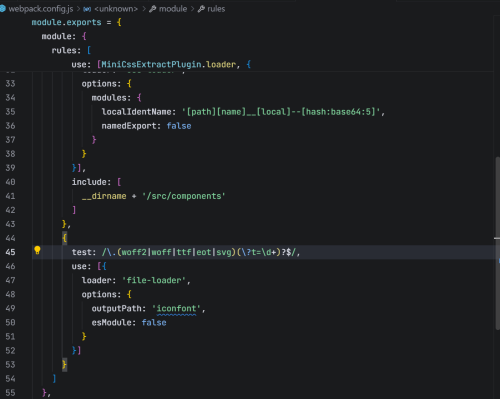Jump to sticky line module.exports = {

(77, 22)
